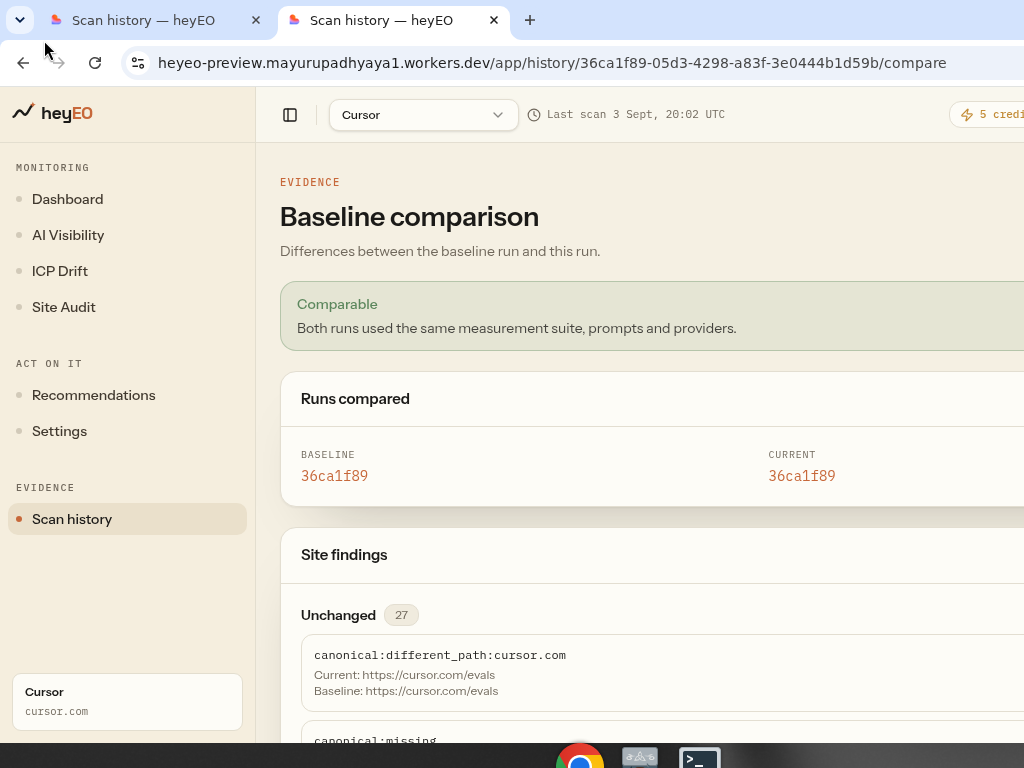Click the Site findings heading
The image size is (1024, 768).
click(x=344, y=555)
